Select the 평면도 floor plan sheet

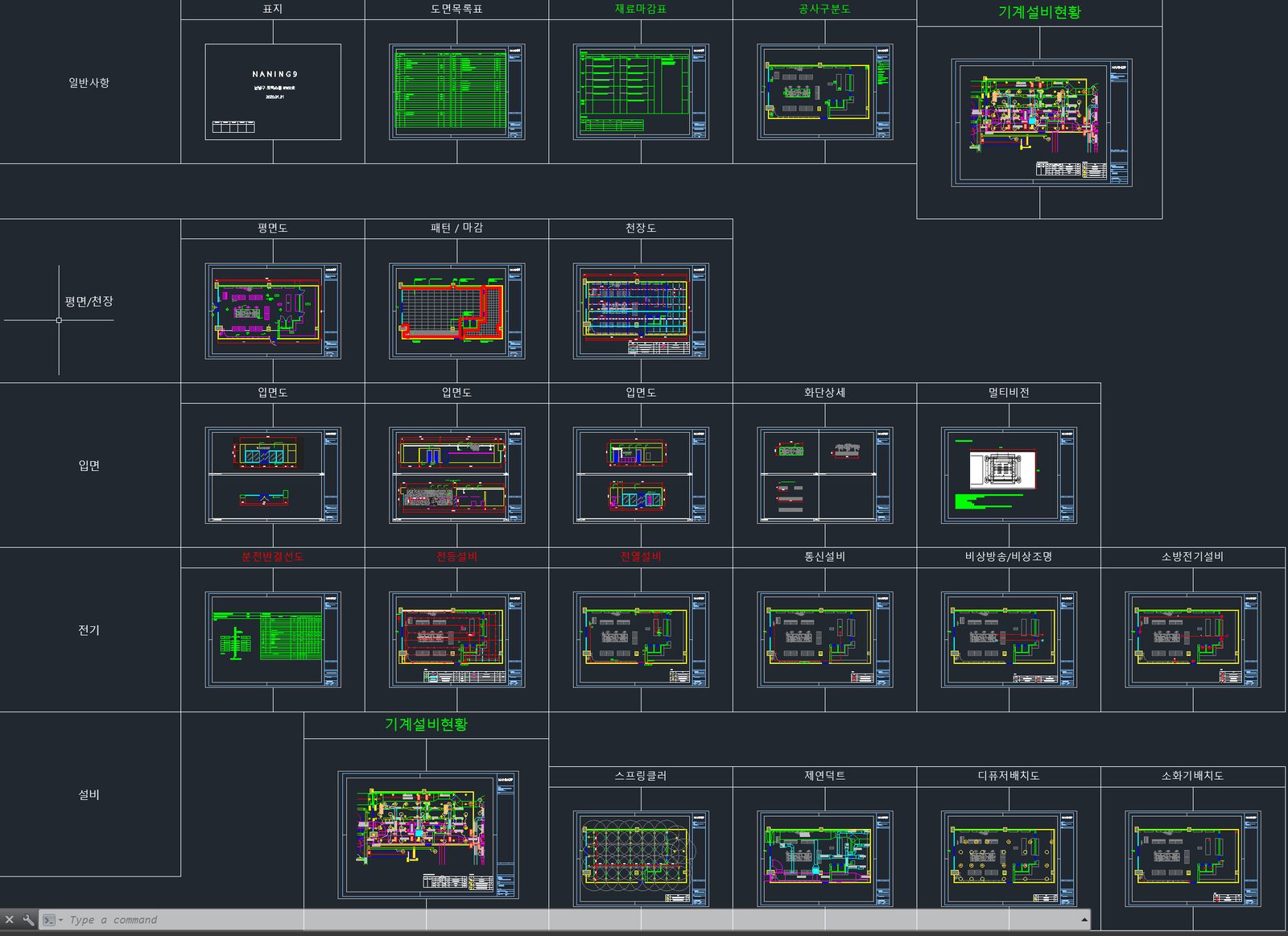tap(273, 311)
